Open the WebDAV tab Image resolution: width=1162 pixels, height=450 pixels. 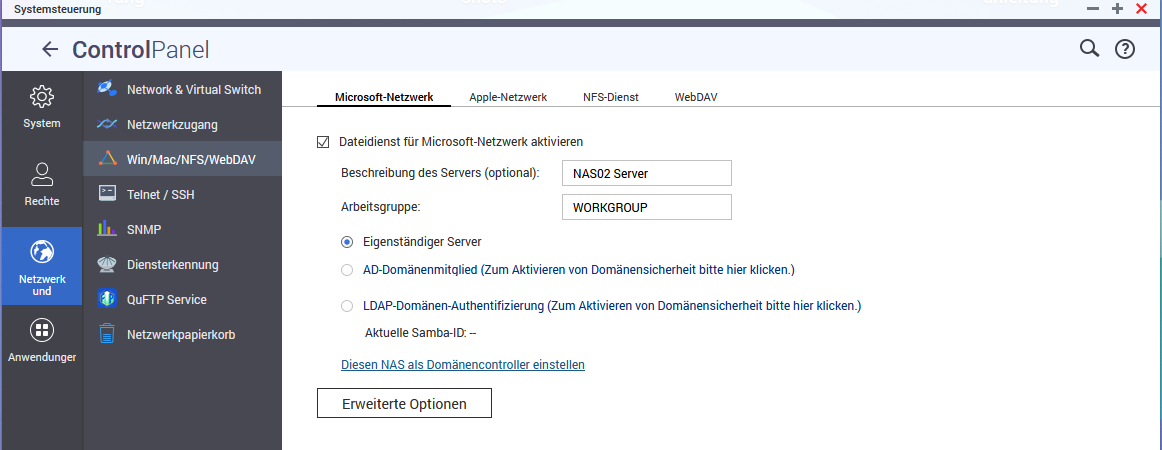[x=696, y=97]
